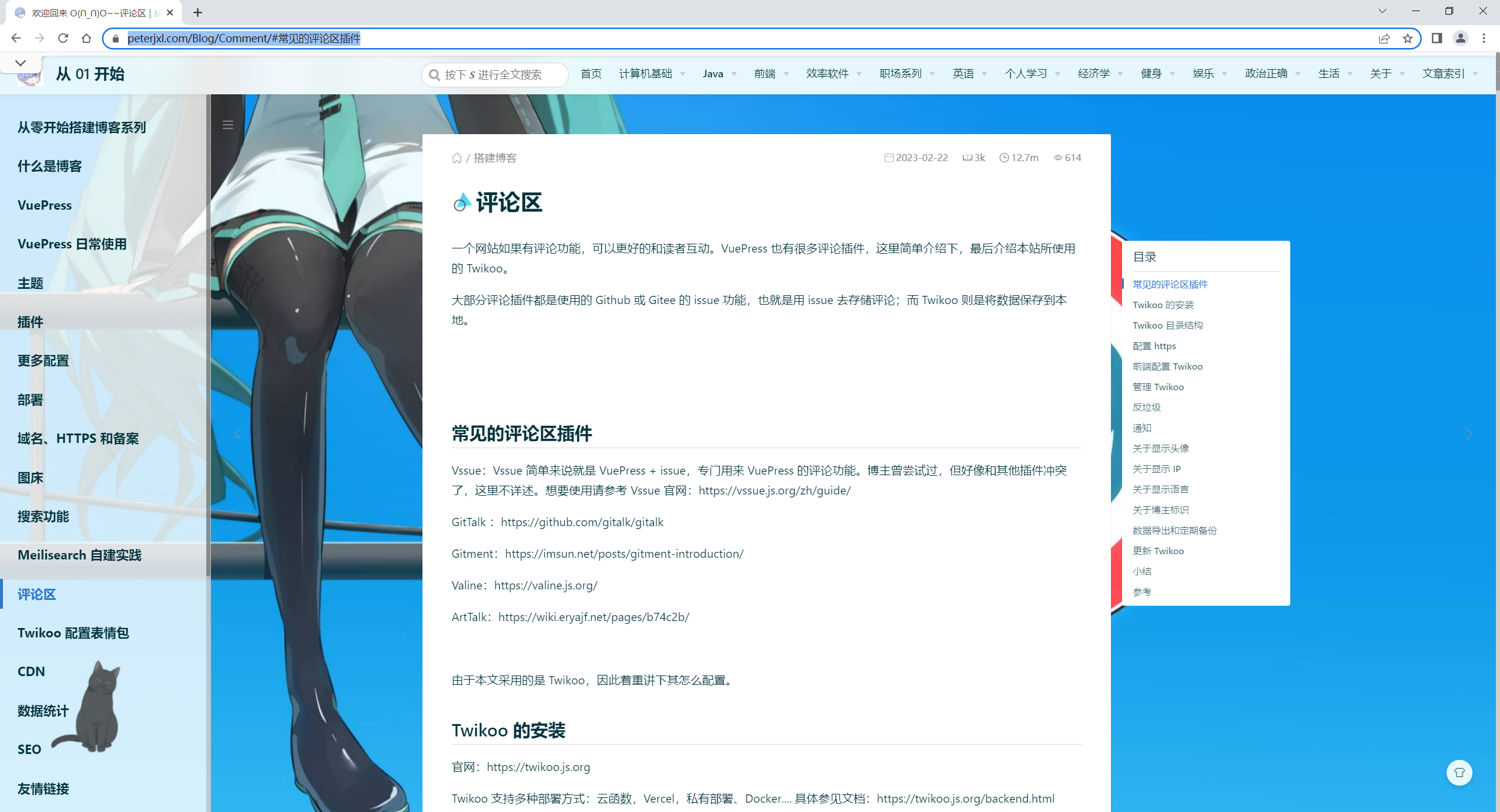Open the 娱乐 nav menu
Viewport: 1500px width, 812px height.
[x=1209, y=74]
